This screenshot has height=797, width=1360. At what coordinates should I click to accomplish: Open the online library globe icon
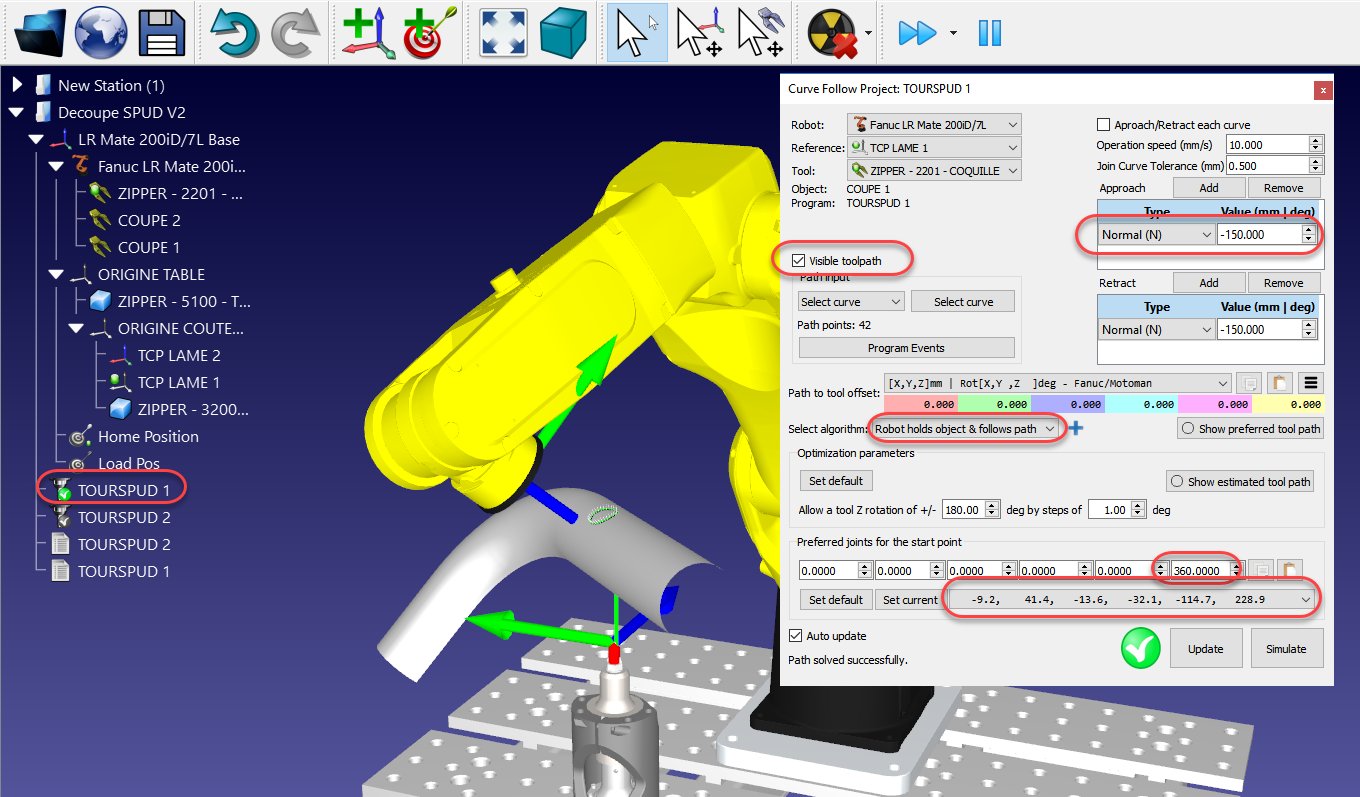pos(101,32)
